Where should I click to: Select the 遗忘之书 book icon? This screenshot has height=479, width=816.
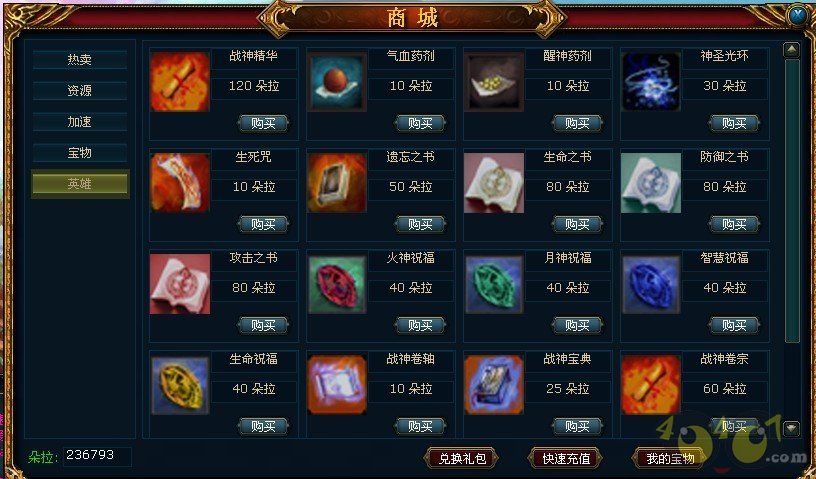pyautogui.click(x=337, y=183)
